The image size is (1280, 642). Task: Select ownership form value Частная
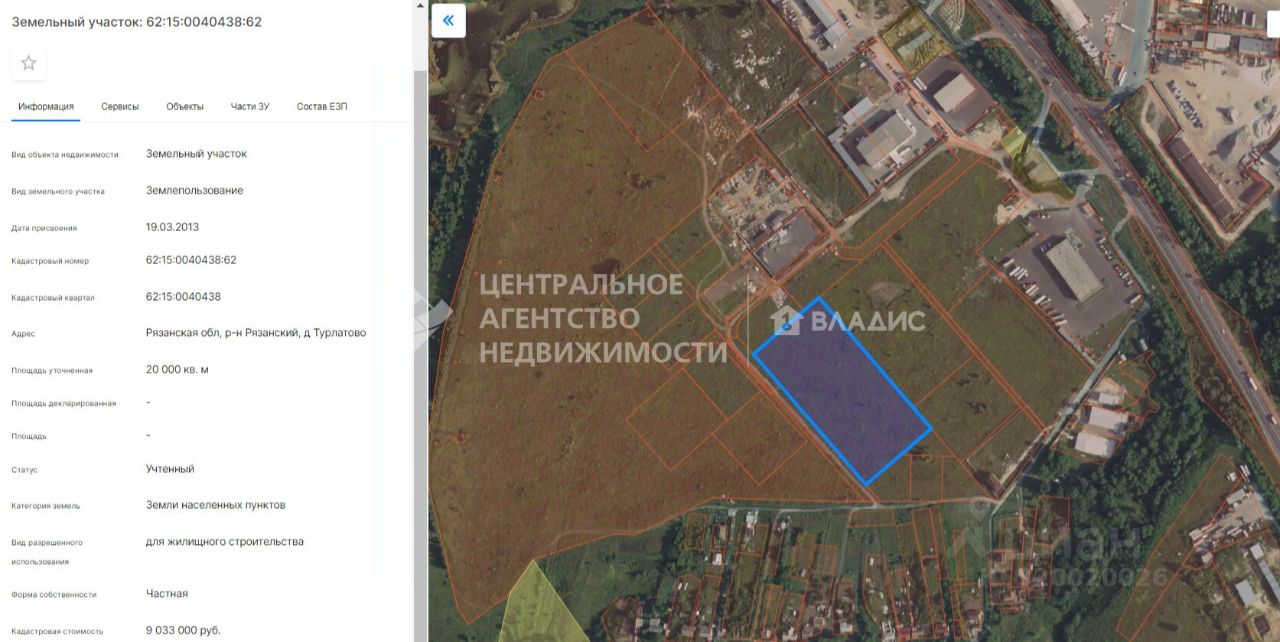pos(167,593)
